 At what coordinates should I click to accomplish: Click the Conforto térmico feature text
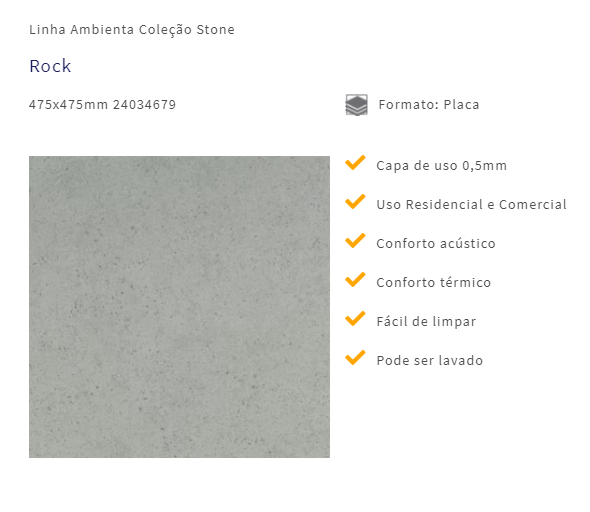(433, 283)
